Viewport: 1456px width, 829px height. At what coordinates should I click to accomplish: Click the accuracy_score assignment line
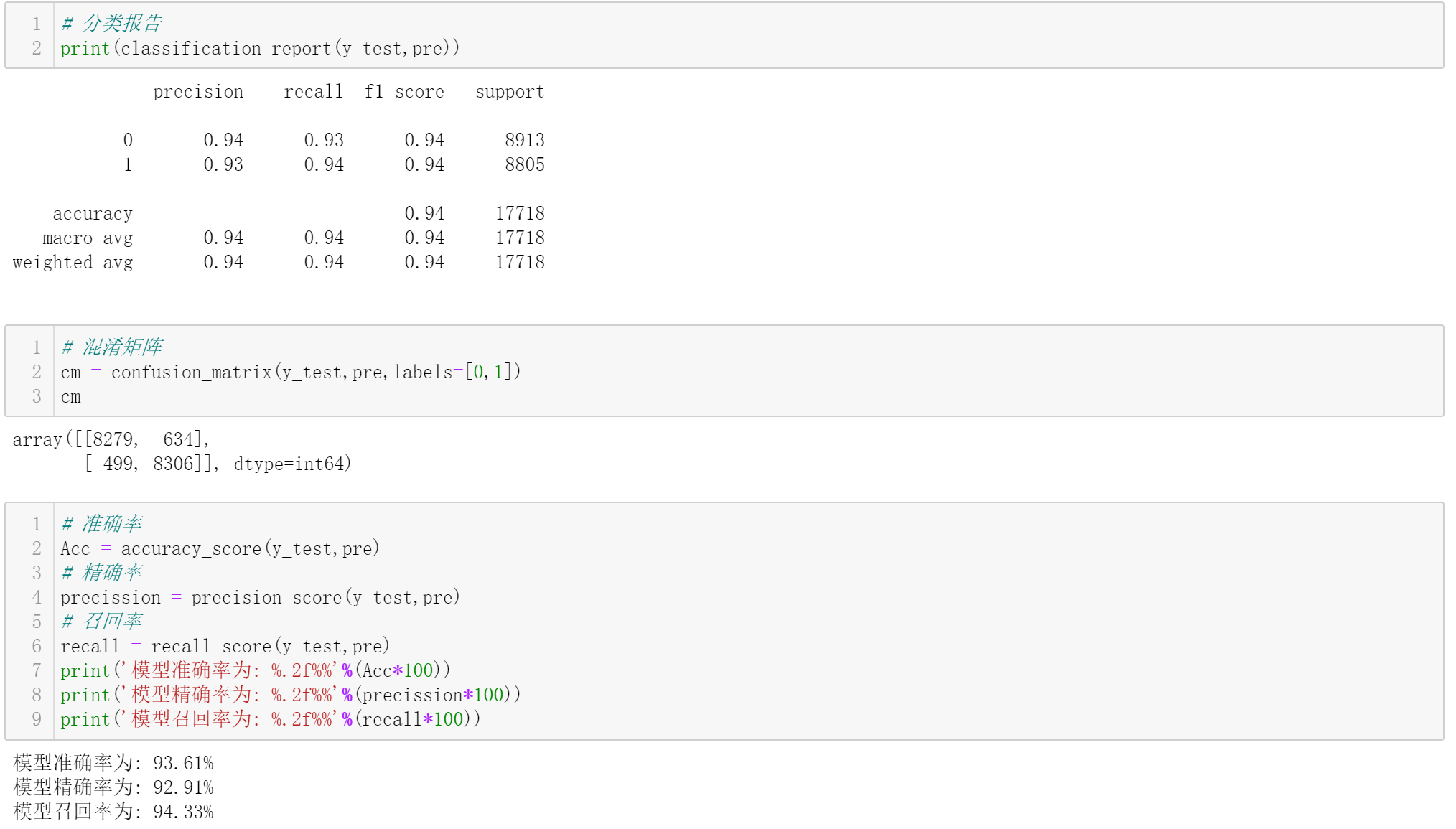pyautogui.click(x=219, y=549)
